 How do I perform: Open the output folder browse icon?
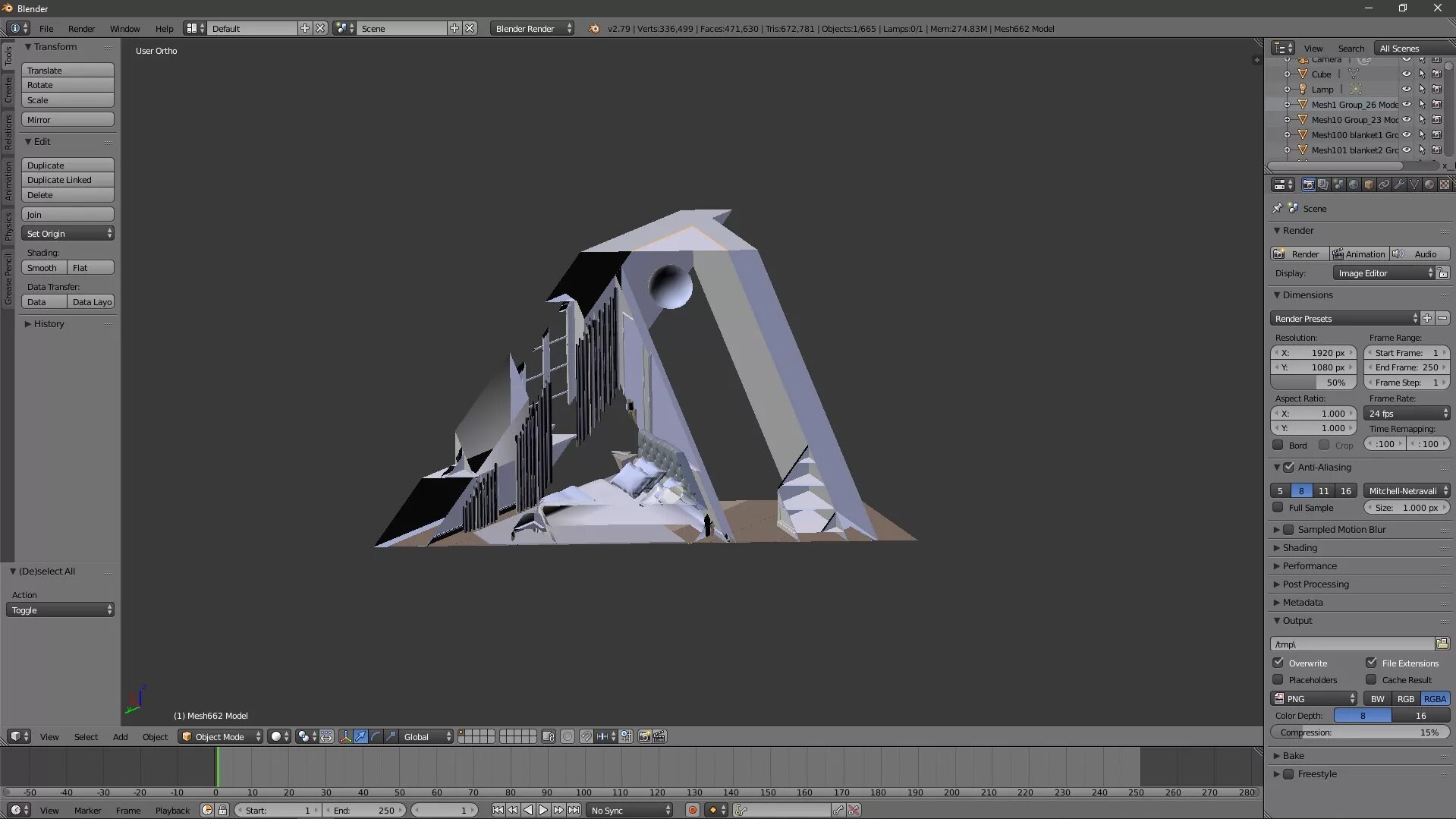tap(1442, 644)
